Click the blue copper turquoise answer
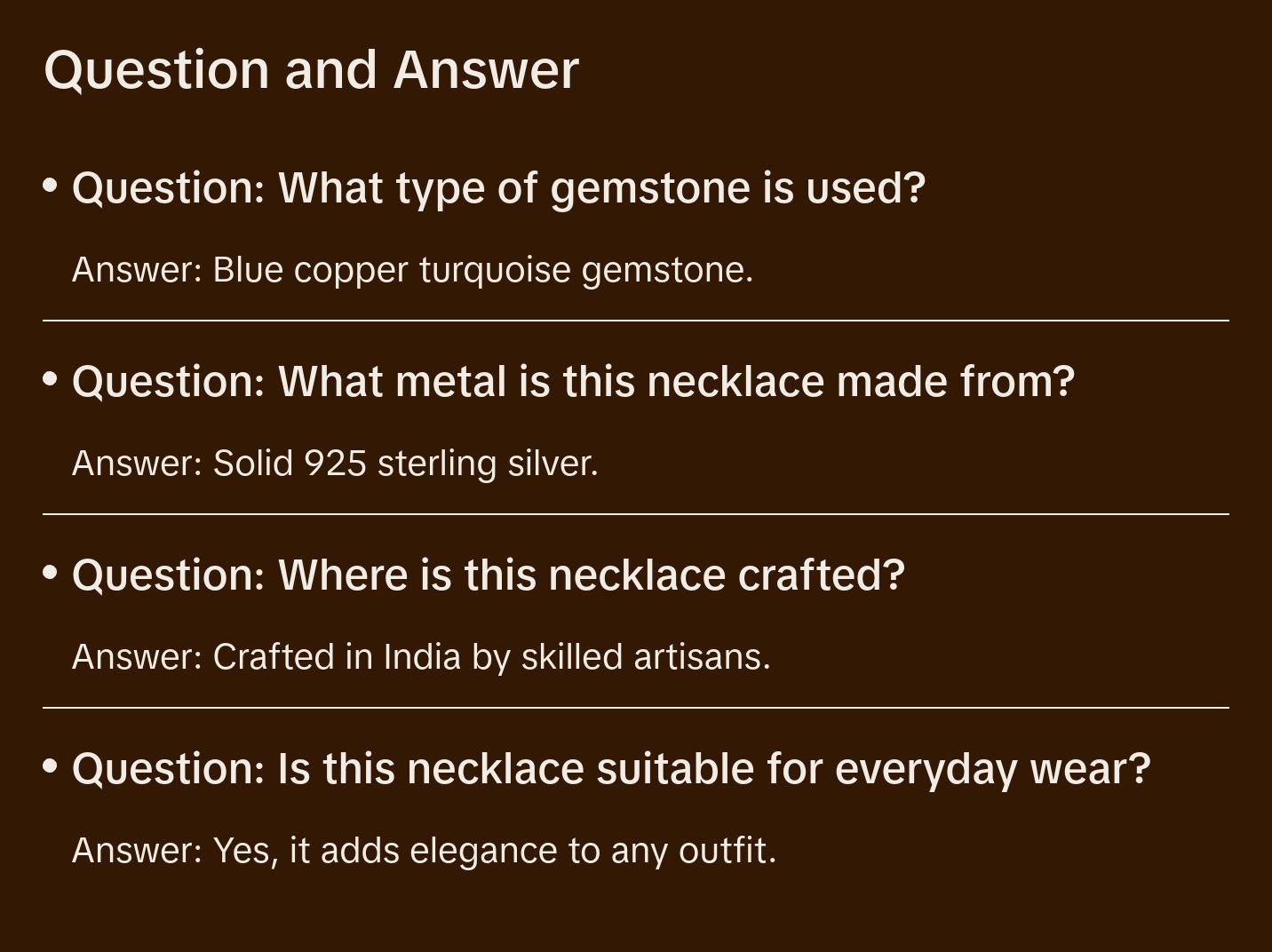This screenshot has height=952, width=1272. 412,270
